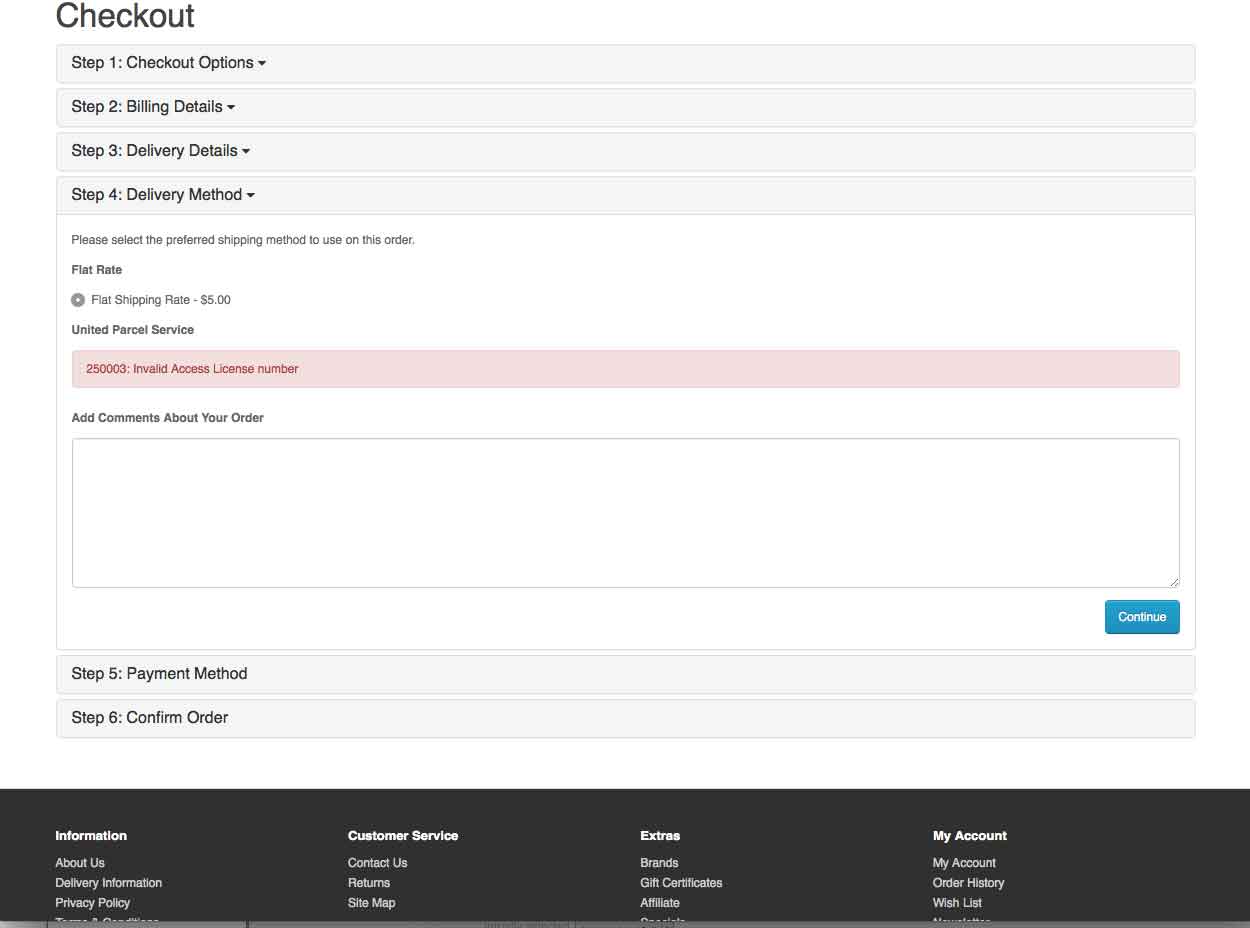Collapse Step 4: Delivery Method panel
Viewport: 1250px width, 928px height.
163,195
